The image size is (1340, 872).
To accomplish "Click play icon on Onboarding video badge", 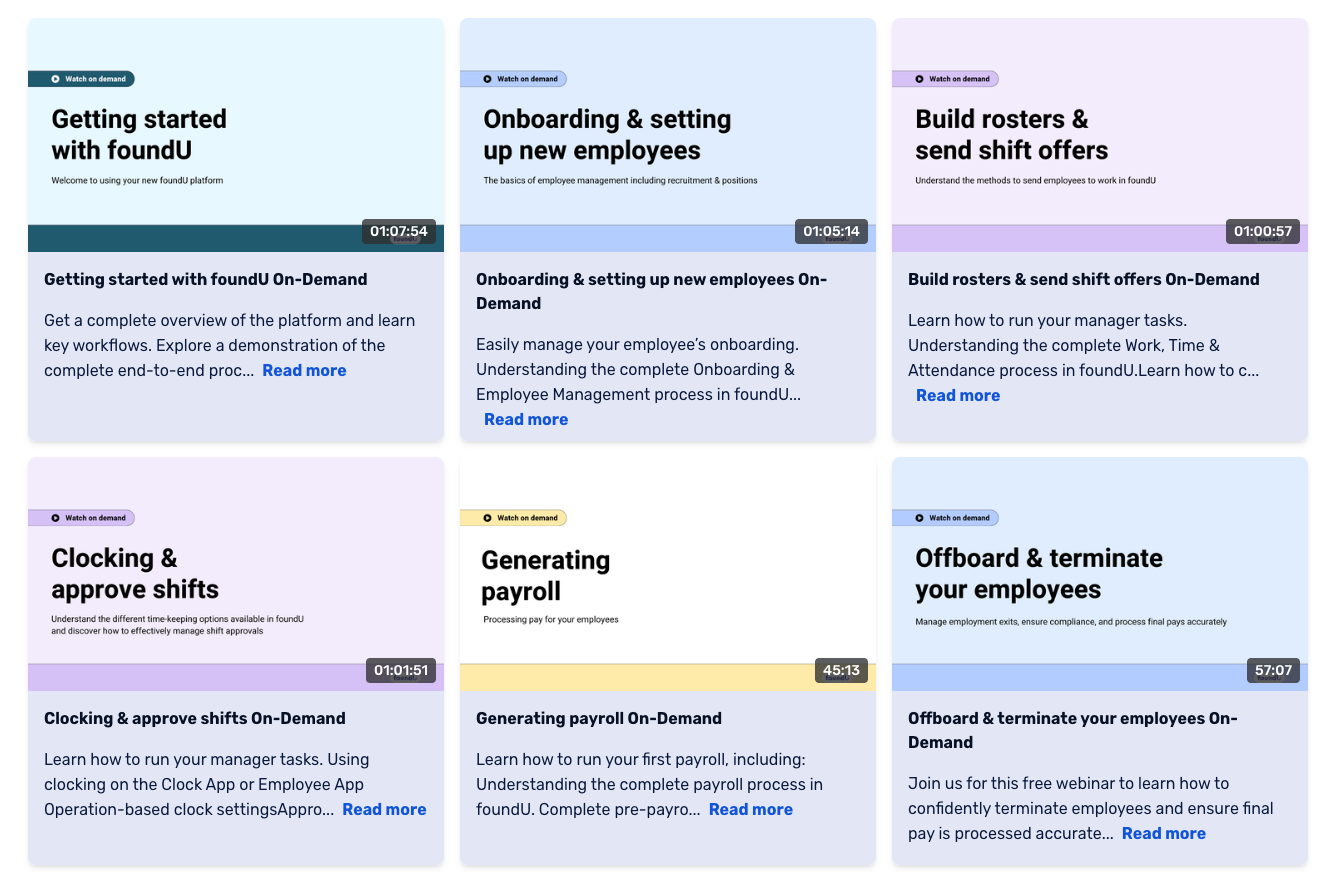I will pos(487,79).
